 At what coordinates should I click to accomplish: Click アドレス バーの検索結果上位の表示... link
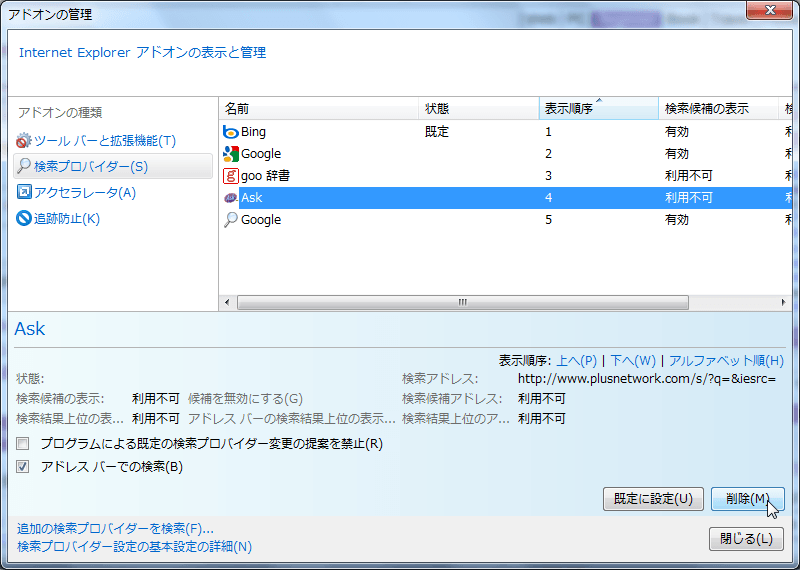point(291,419)
